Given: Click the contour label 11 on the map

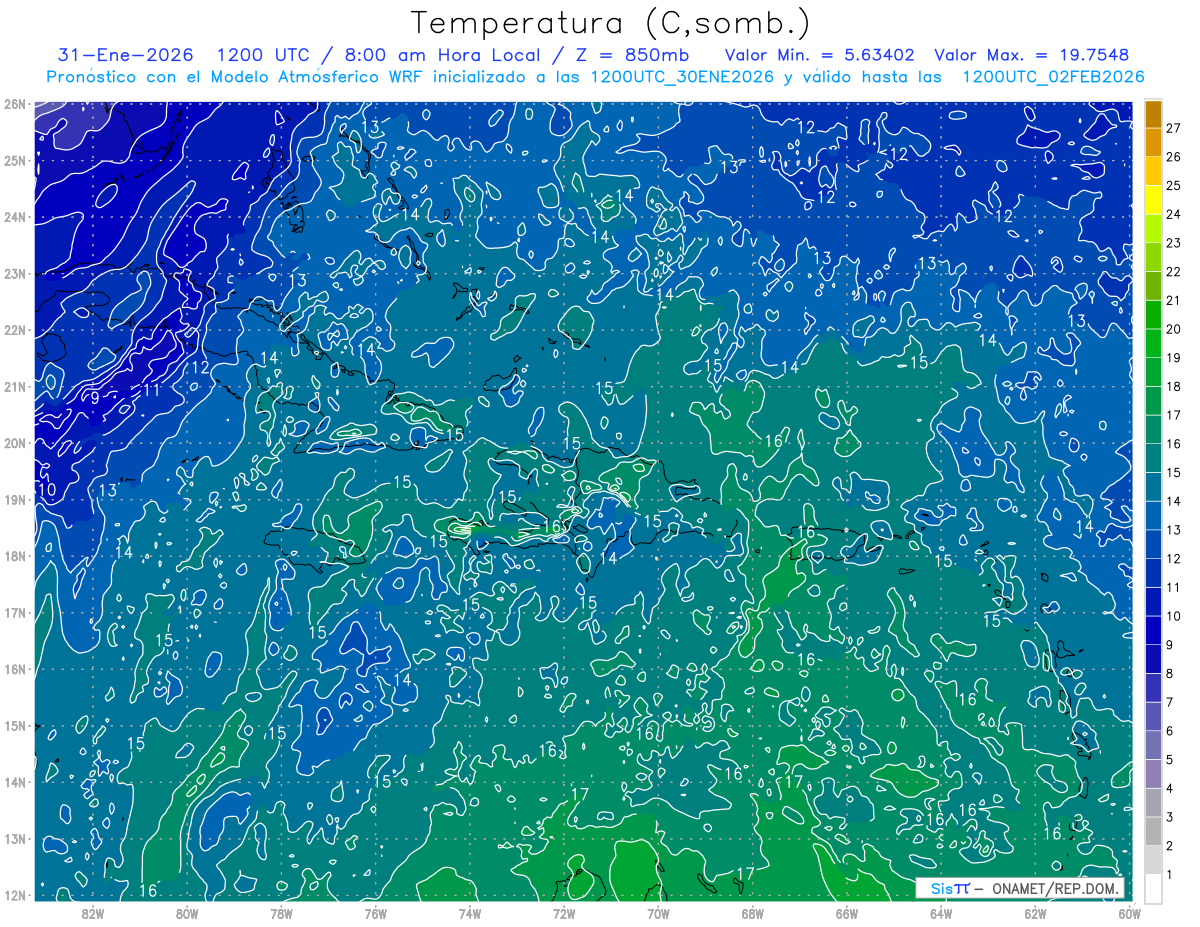Looking at the screenshot, I should (x=151, y=390).
